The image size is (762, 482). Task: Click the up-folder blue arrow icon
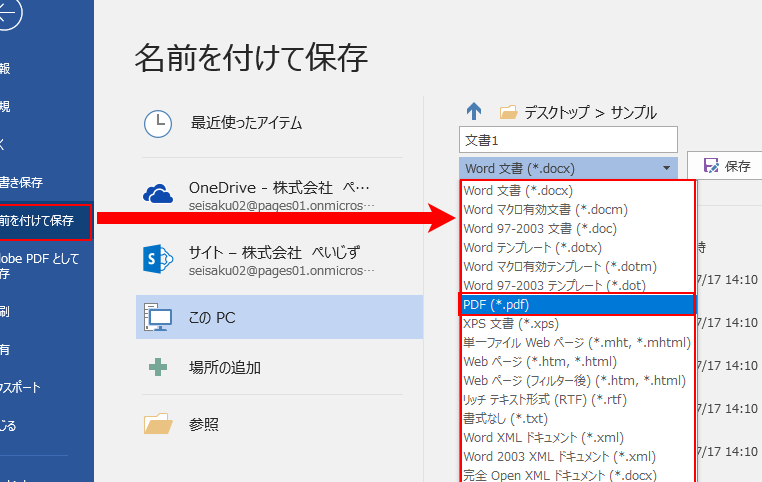pyautogui.click(x=474, y=112)
